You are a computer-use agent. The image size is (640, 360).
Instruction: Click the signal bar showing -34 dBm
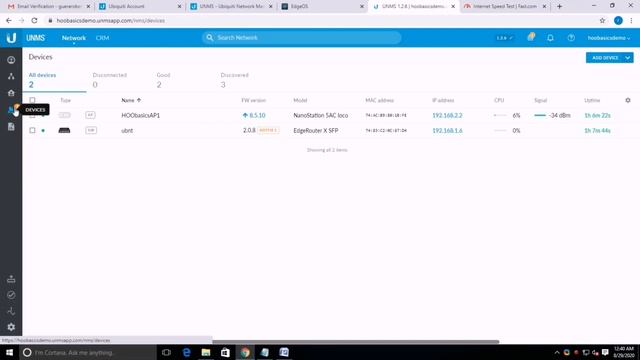[540, 116]
